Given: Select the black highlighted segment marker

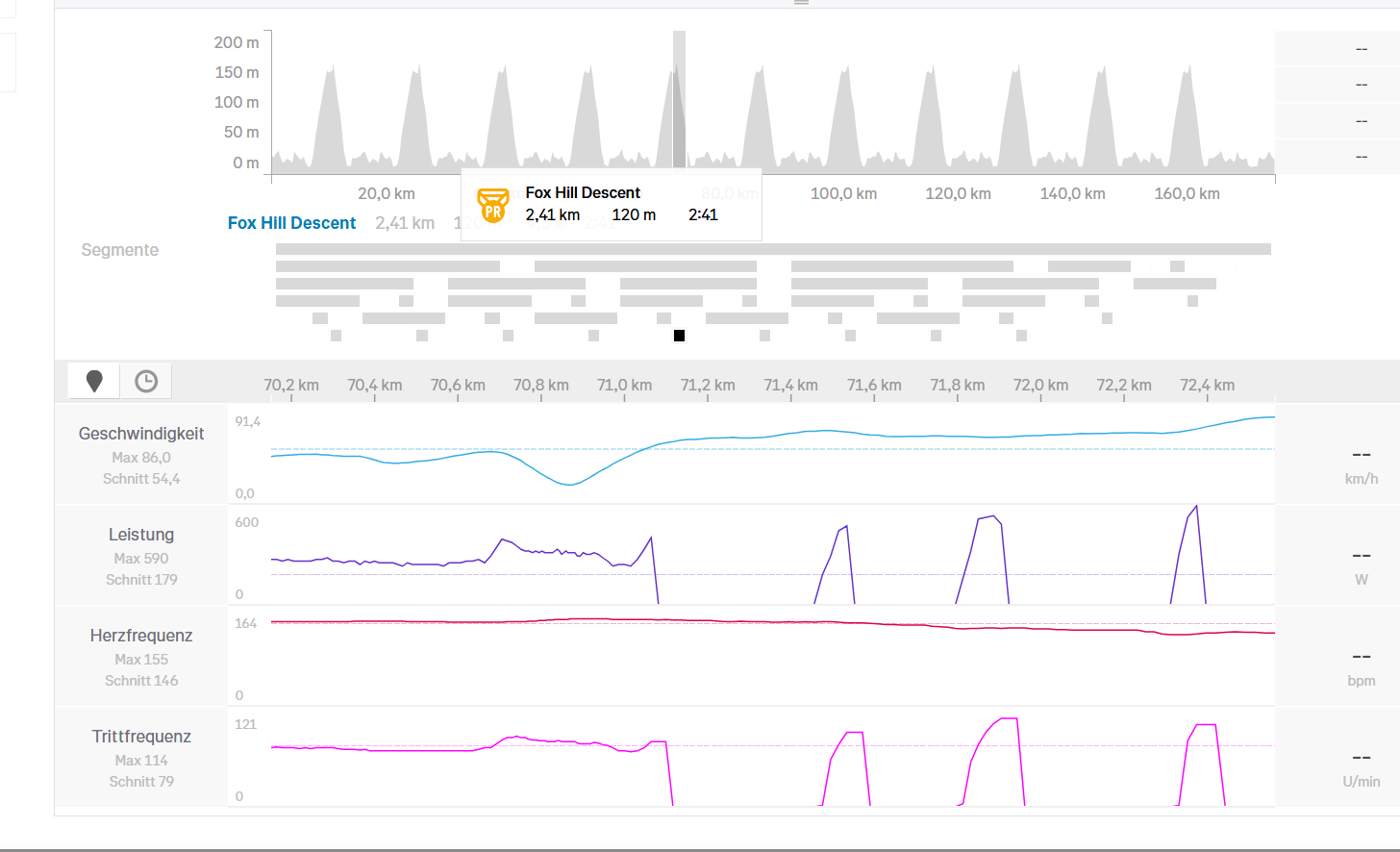Looking at the screenshot, I should [x=679, y=336].
